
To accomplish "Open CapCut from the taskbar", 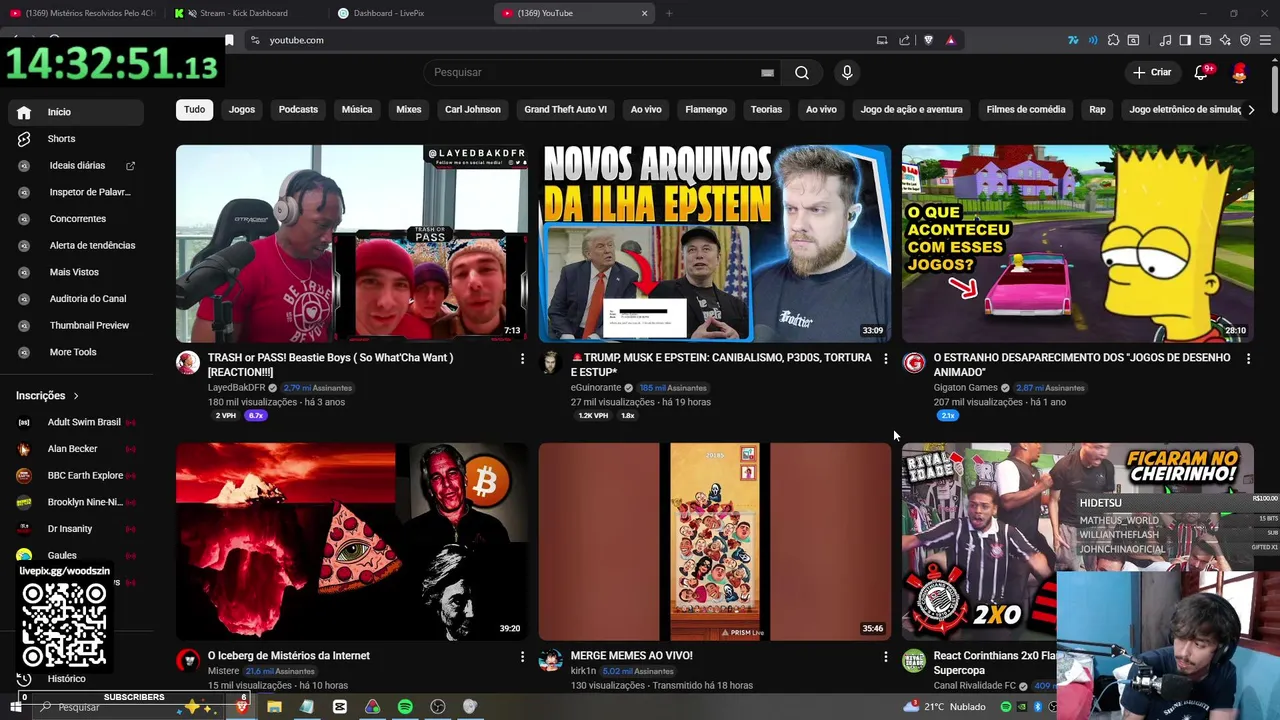I will coord(340,707).
